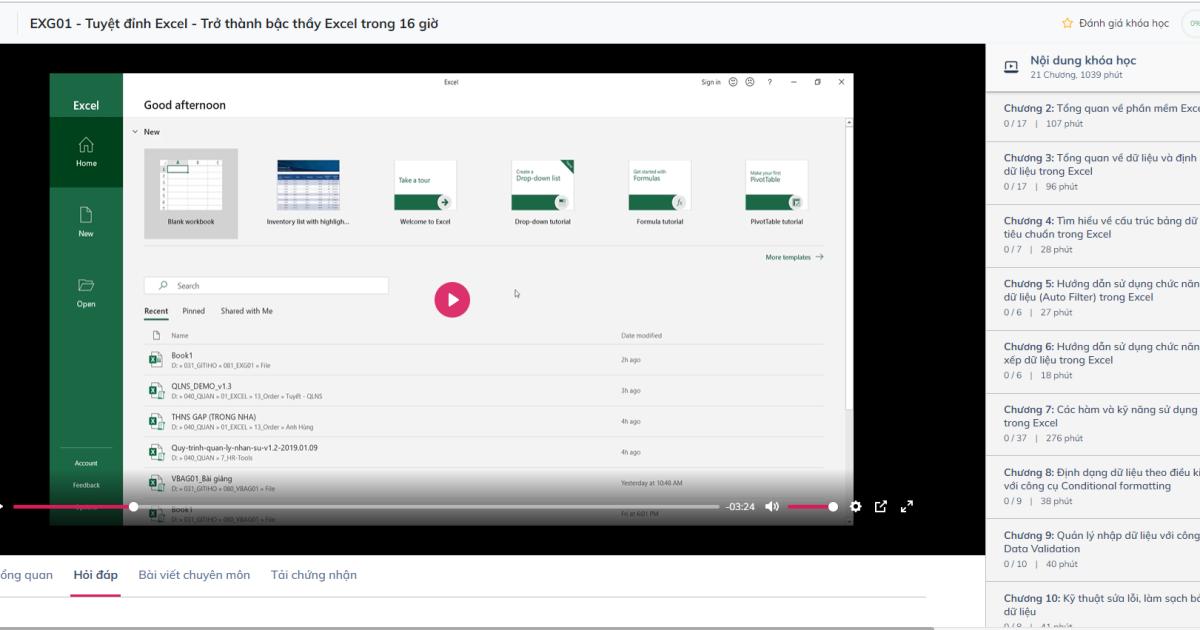
Task: Select Feedback in Excel sidebar
Action: 86,485
